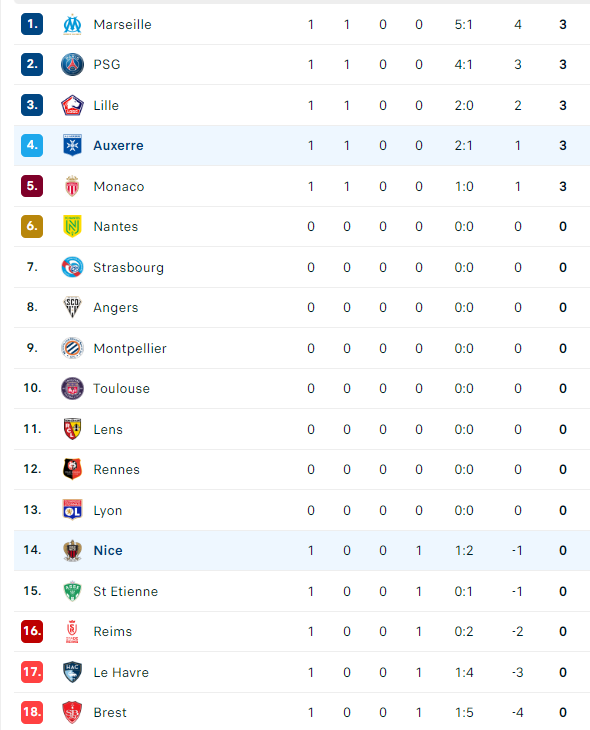Open the Monaco crest icon
This screenshot has height=730, width=590.
[x=72, y=186]
